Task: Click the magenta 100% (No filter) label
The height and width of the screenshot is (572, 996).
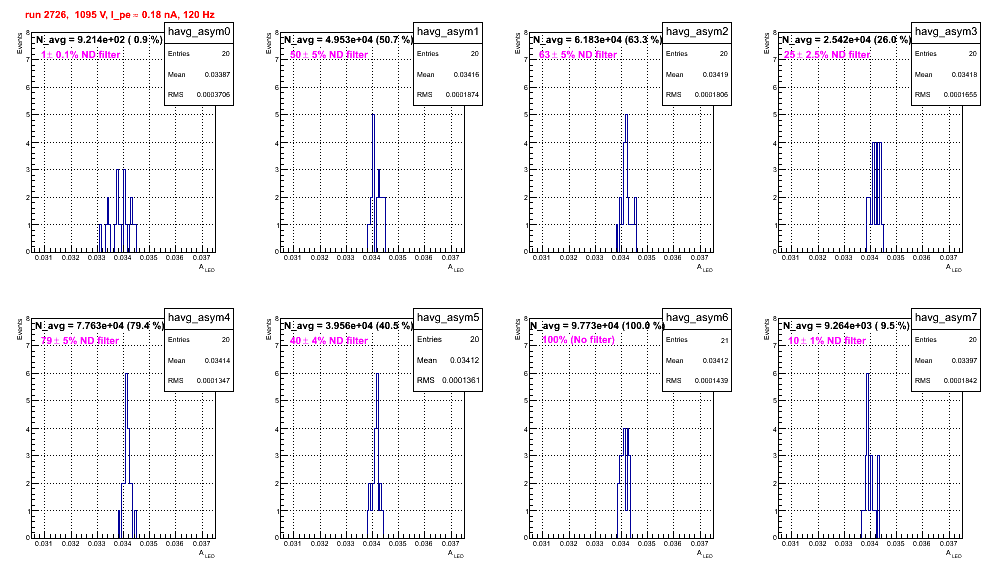Action: [x=579, y=340]
